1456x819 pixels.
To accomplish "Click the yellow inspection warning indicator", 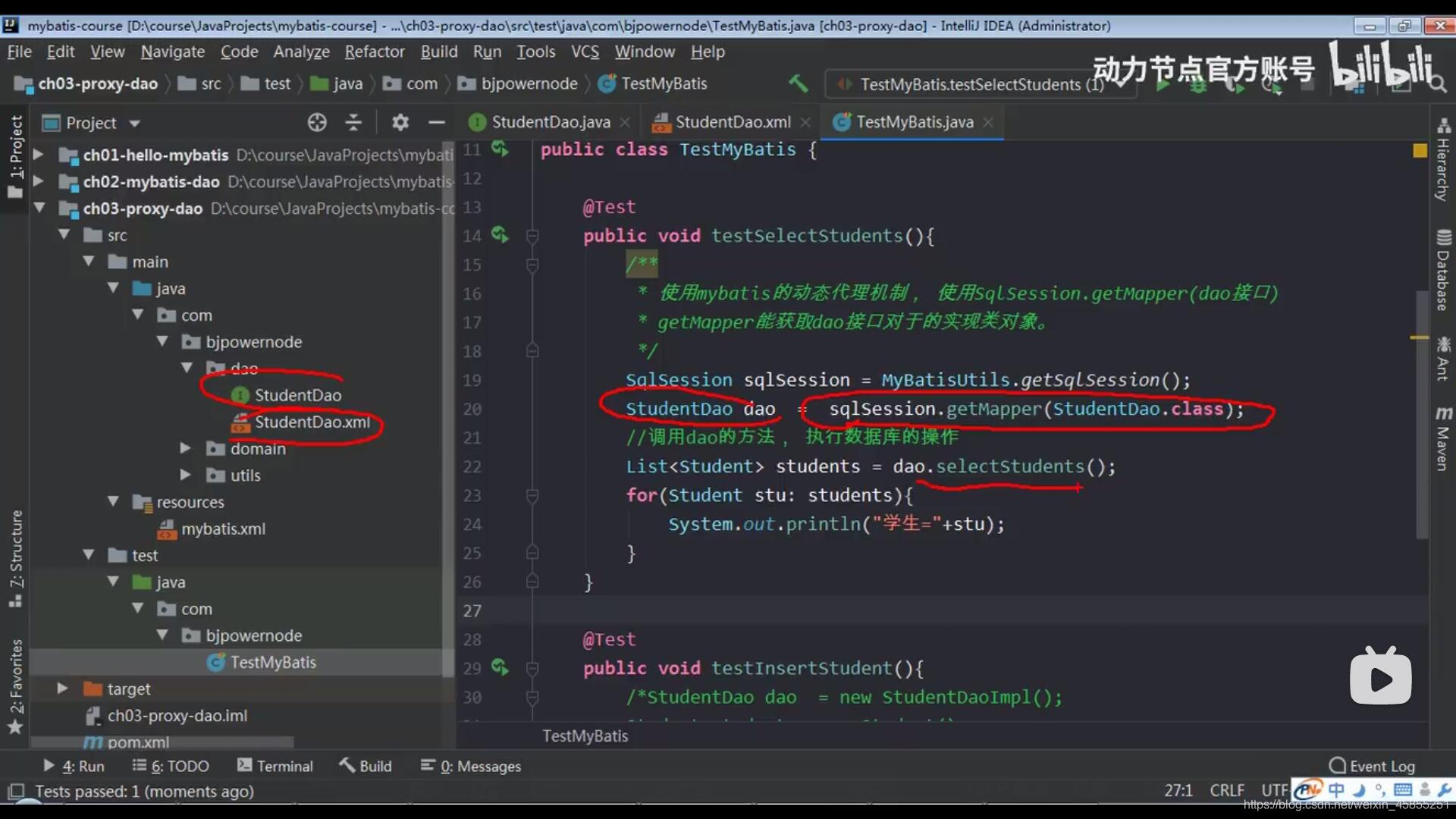I will 1420,150.
